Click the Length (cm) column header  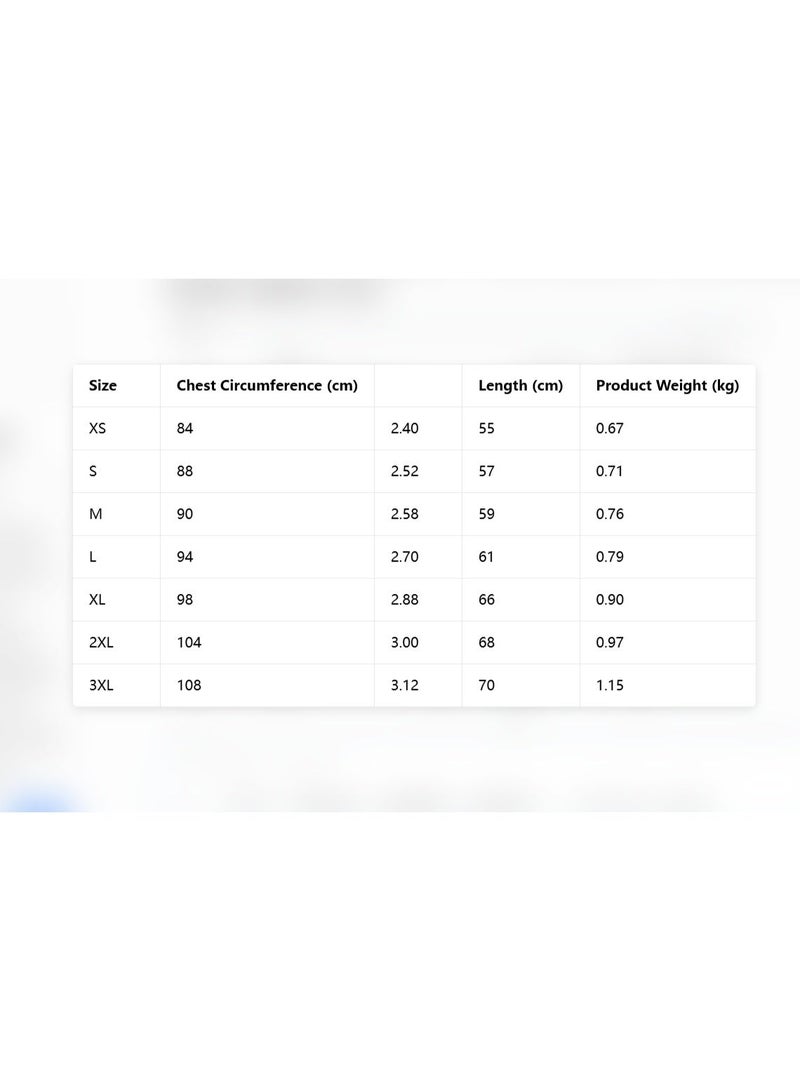coord(520,385)
